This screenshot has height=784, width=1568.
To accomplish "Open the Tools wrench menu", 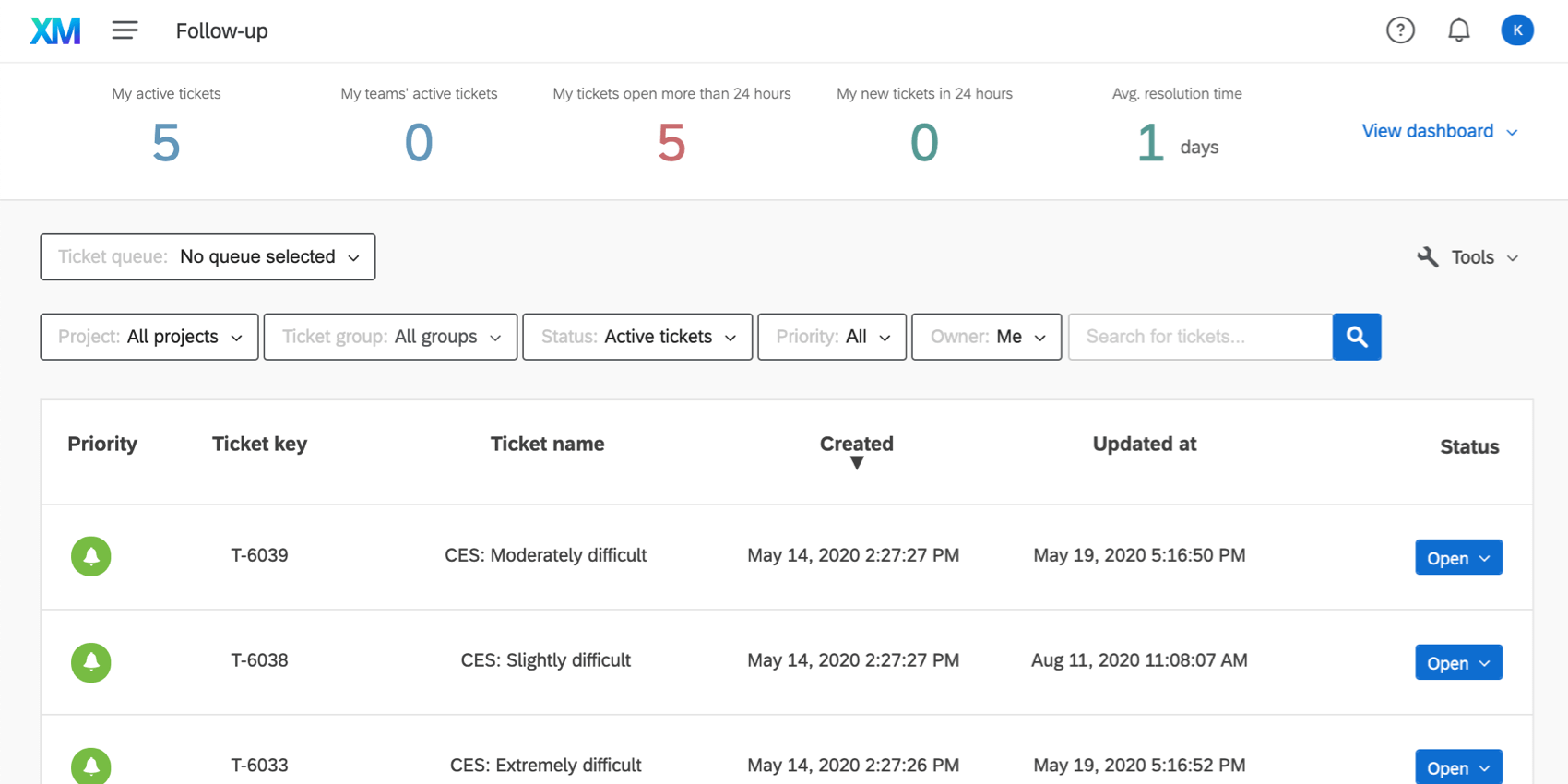I will pyautogui.click(x=1467, y=257).
